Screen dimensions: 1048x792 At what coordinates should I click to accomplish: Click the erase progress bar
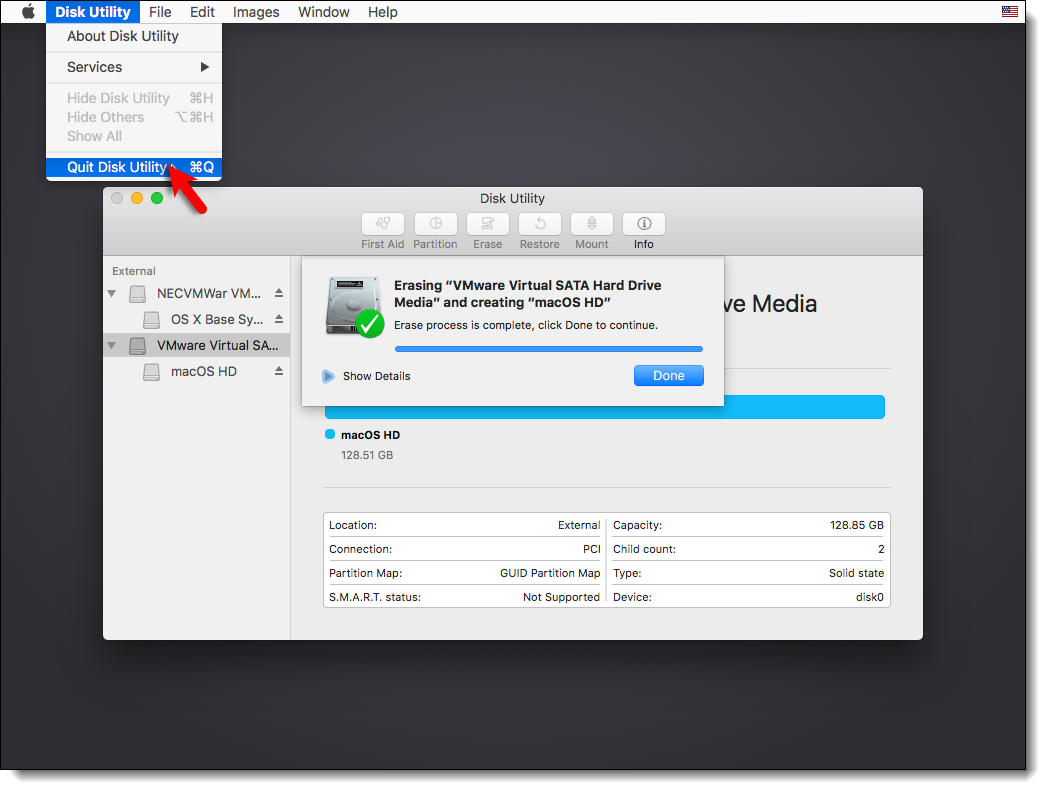[549, 349]
